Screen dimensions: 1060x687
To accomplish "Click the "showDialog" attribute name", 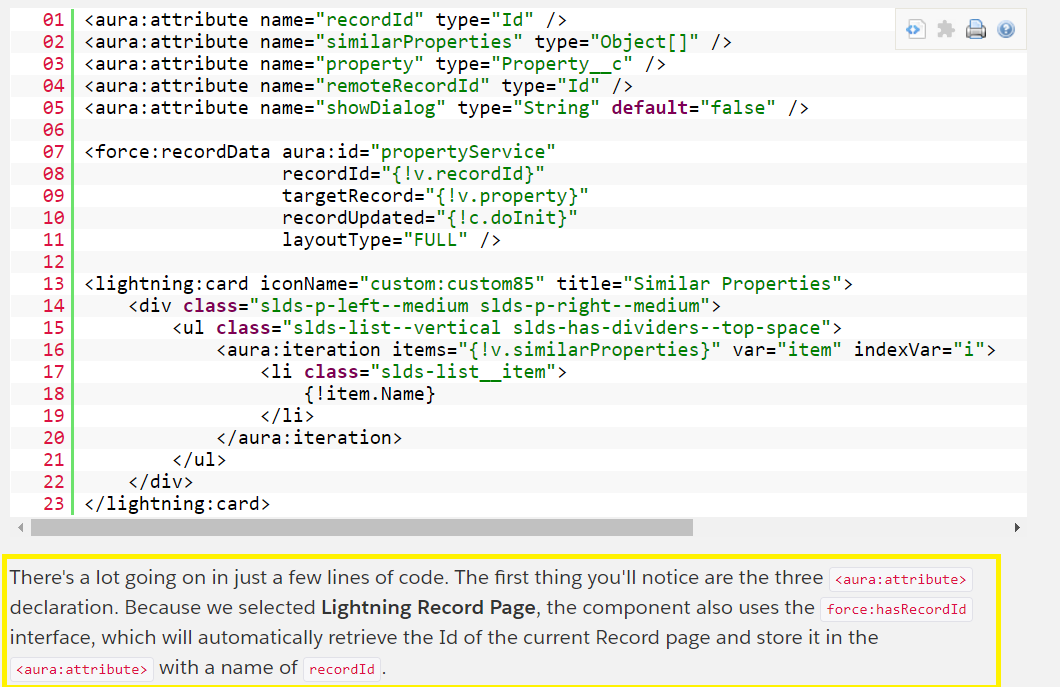I will [x=381, y=108].
